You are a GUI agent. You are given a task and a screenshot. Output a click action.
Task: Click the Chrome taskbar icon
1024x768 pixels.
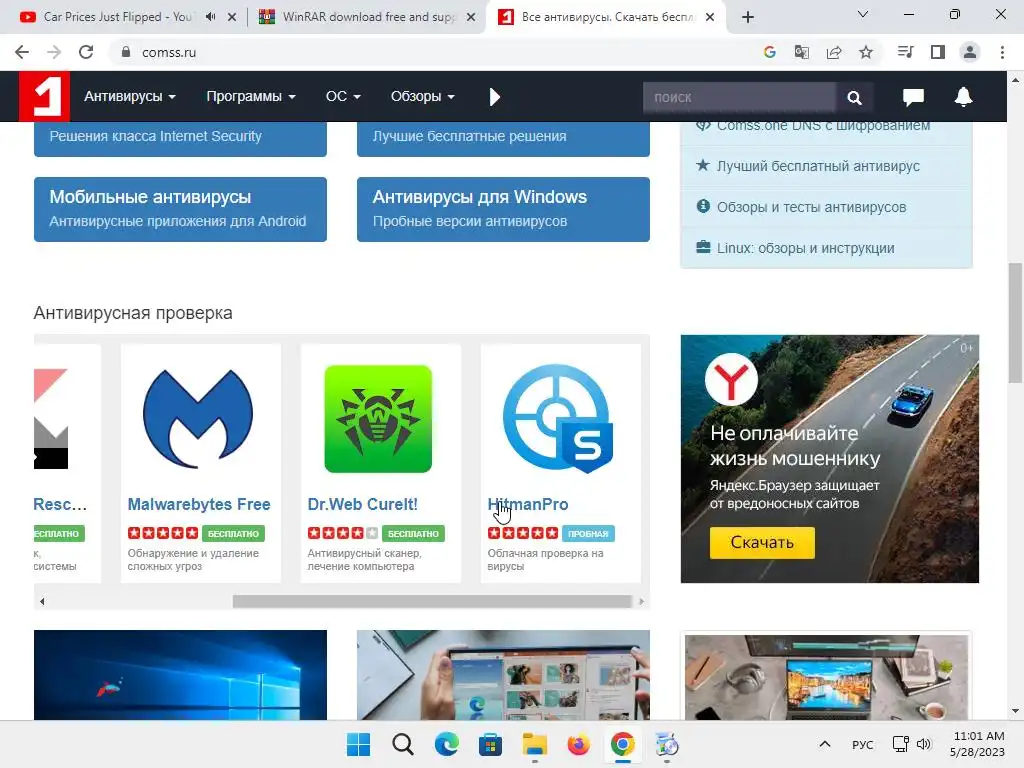622,744
